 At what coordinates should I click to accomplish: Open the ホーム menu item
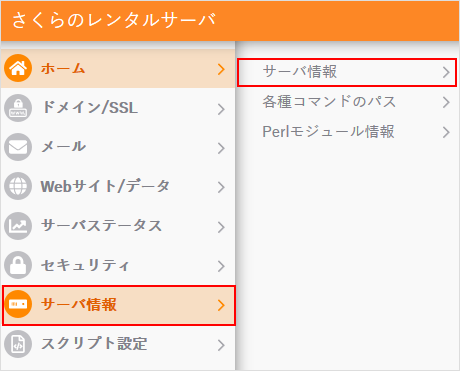coord(118,69)
